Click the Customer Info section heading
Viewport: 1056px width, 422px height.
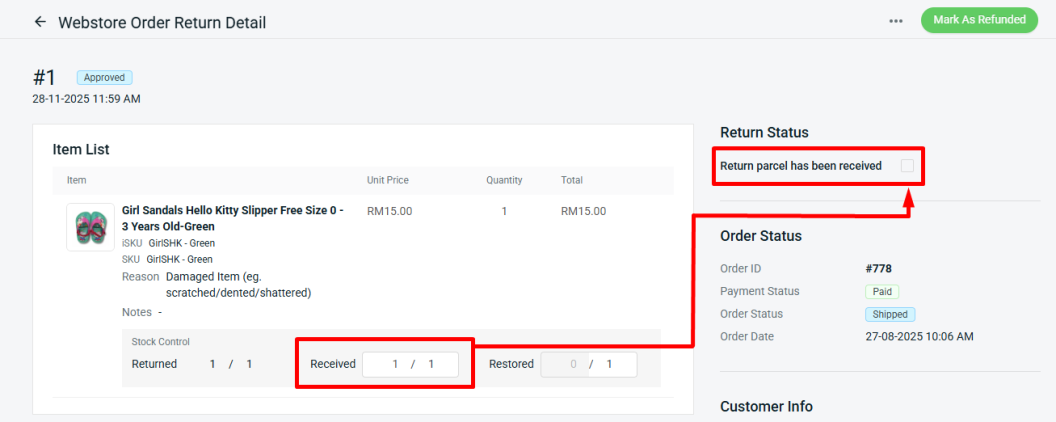[766, 406]
